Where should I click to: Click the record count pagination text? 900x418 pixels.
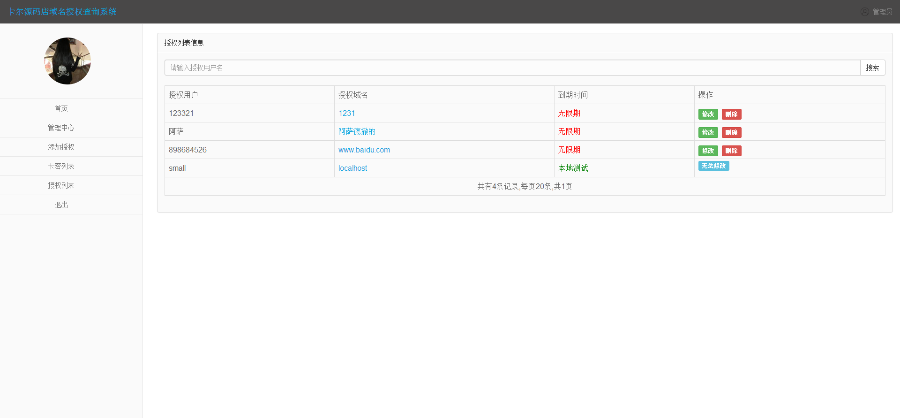tap(525, 187)
